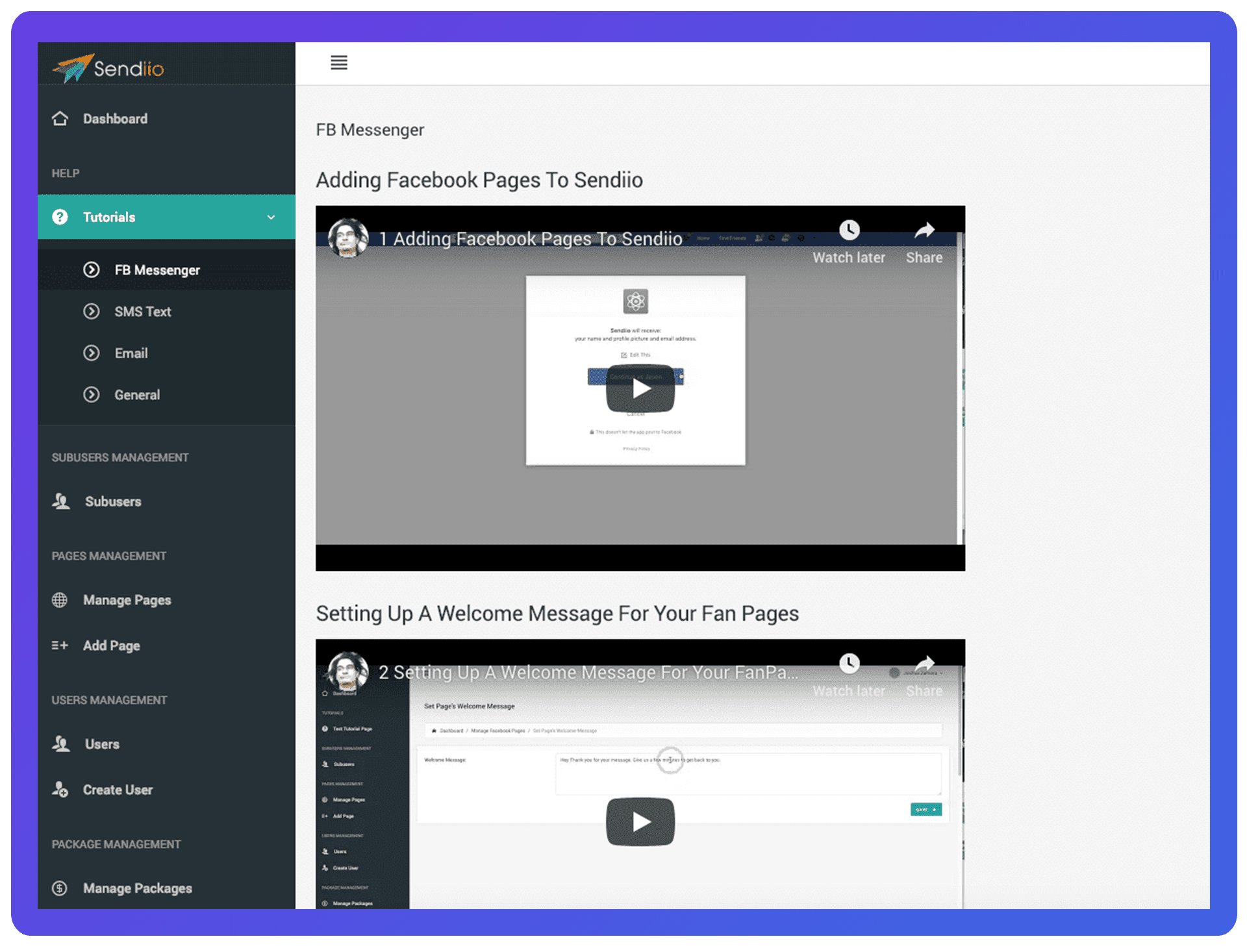Click the Create User icon
Viewport: 1247px width, 952px height.
pyautogui.click(x=60, y=790)
